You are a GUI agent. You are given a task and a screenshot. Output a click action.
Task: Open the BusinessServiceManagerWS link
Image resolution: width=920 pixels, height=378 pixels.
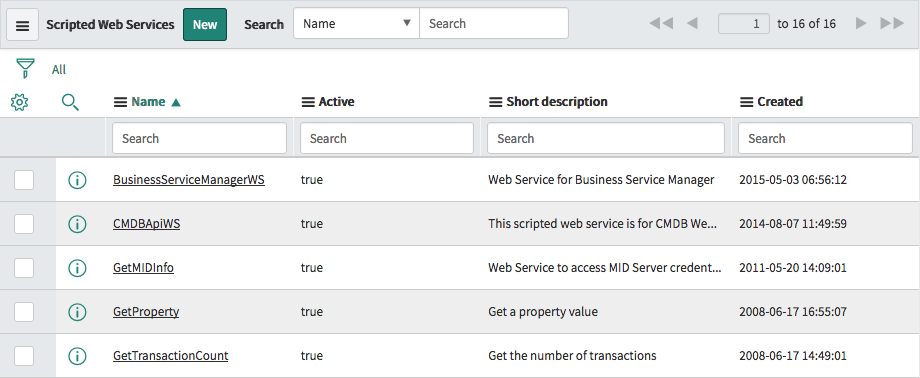[x=189, y=180]
